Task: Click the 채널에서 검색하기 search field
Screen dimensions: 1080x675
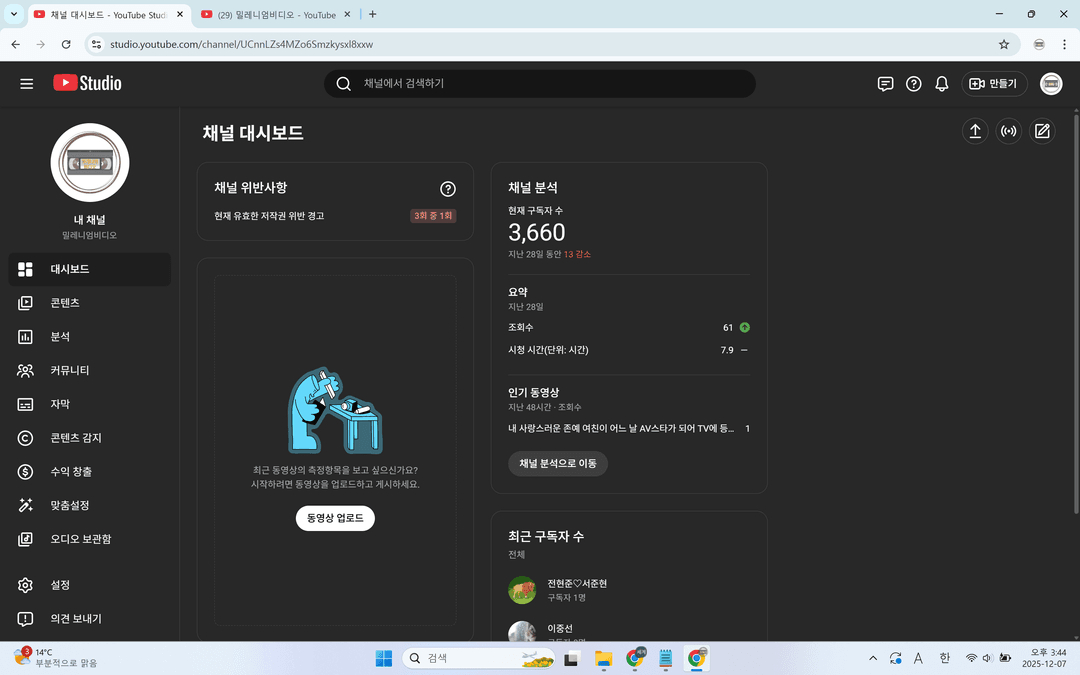Action: click(540, 83)
